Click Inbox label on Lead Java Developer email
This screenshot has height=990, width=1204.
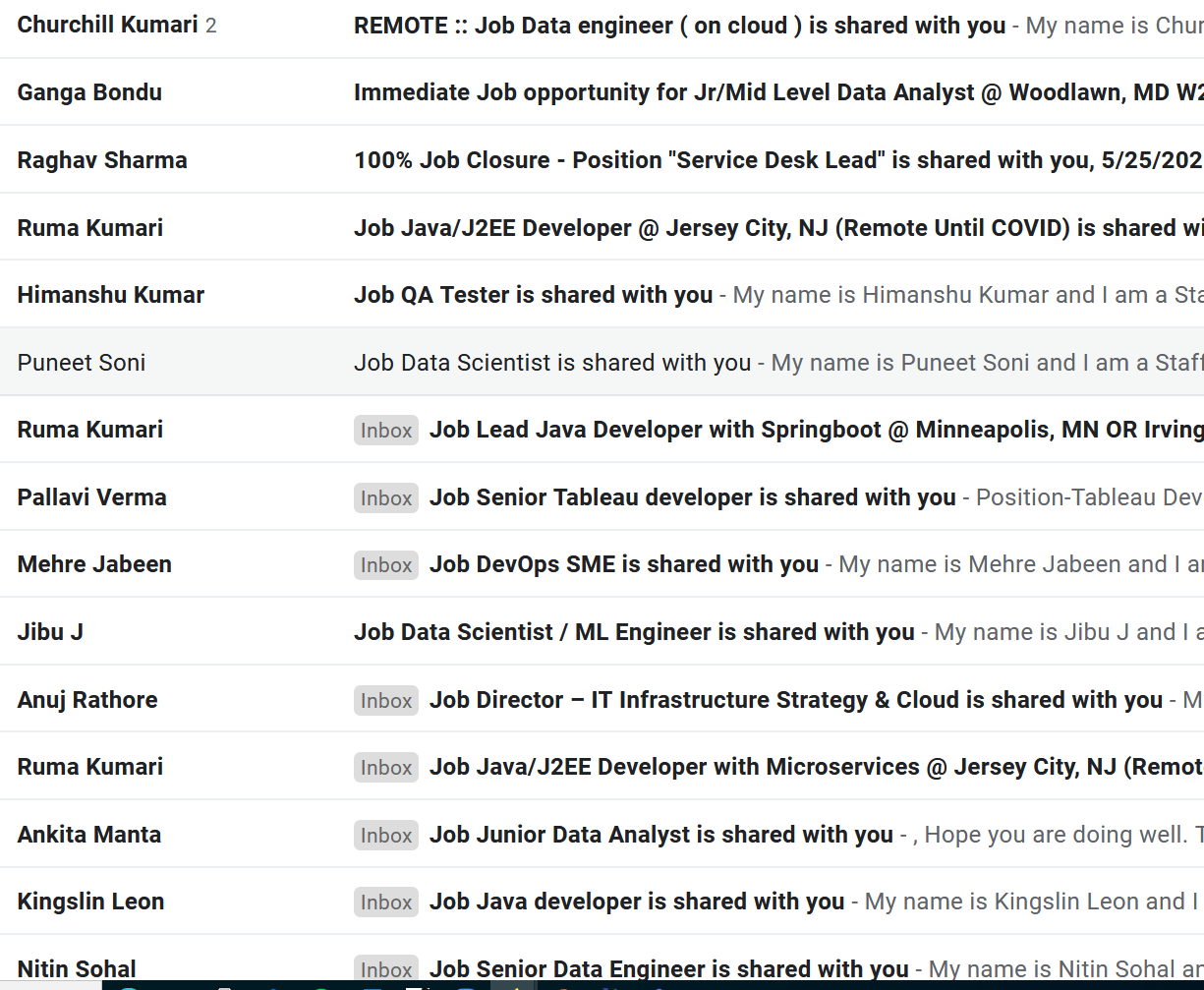pyautogui.click(x=386, y=431)
